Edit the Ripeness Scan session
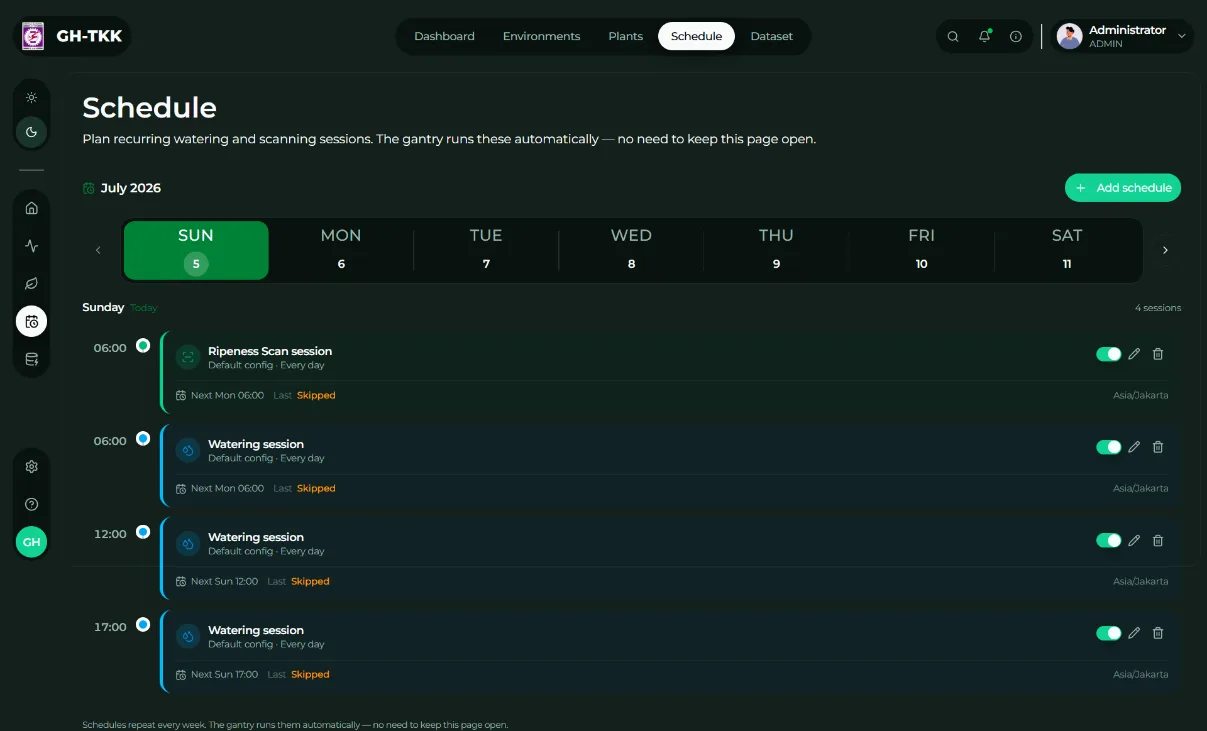1207x731 pixels. [x=1134, y=354]
